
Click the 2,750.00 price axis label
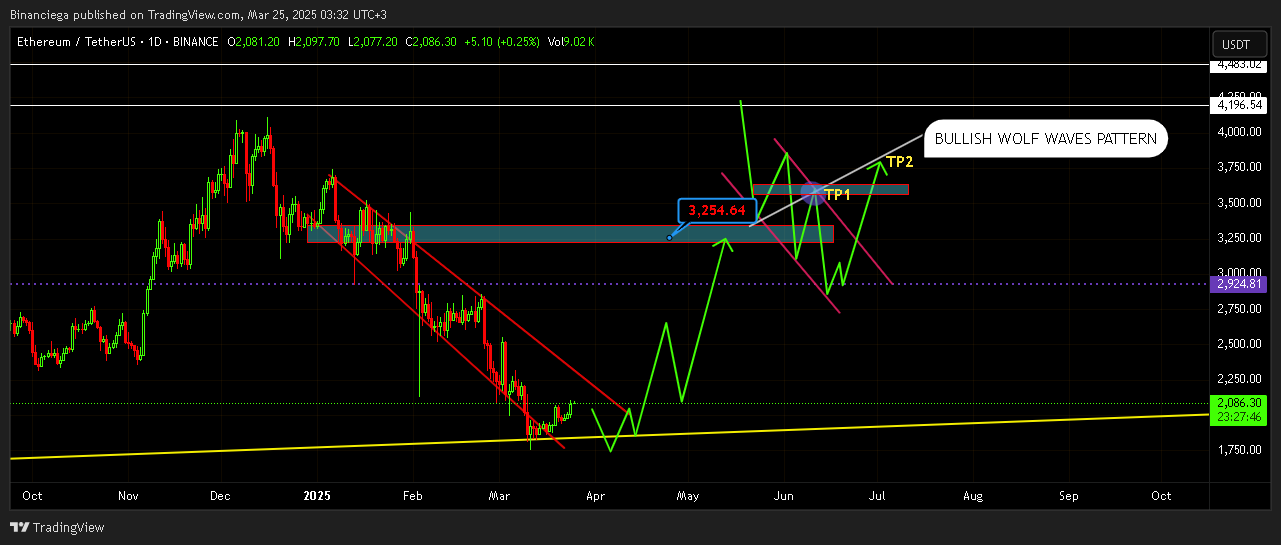1238,309
